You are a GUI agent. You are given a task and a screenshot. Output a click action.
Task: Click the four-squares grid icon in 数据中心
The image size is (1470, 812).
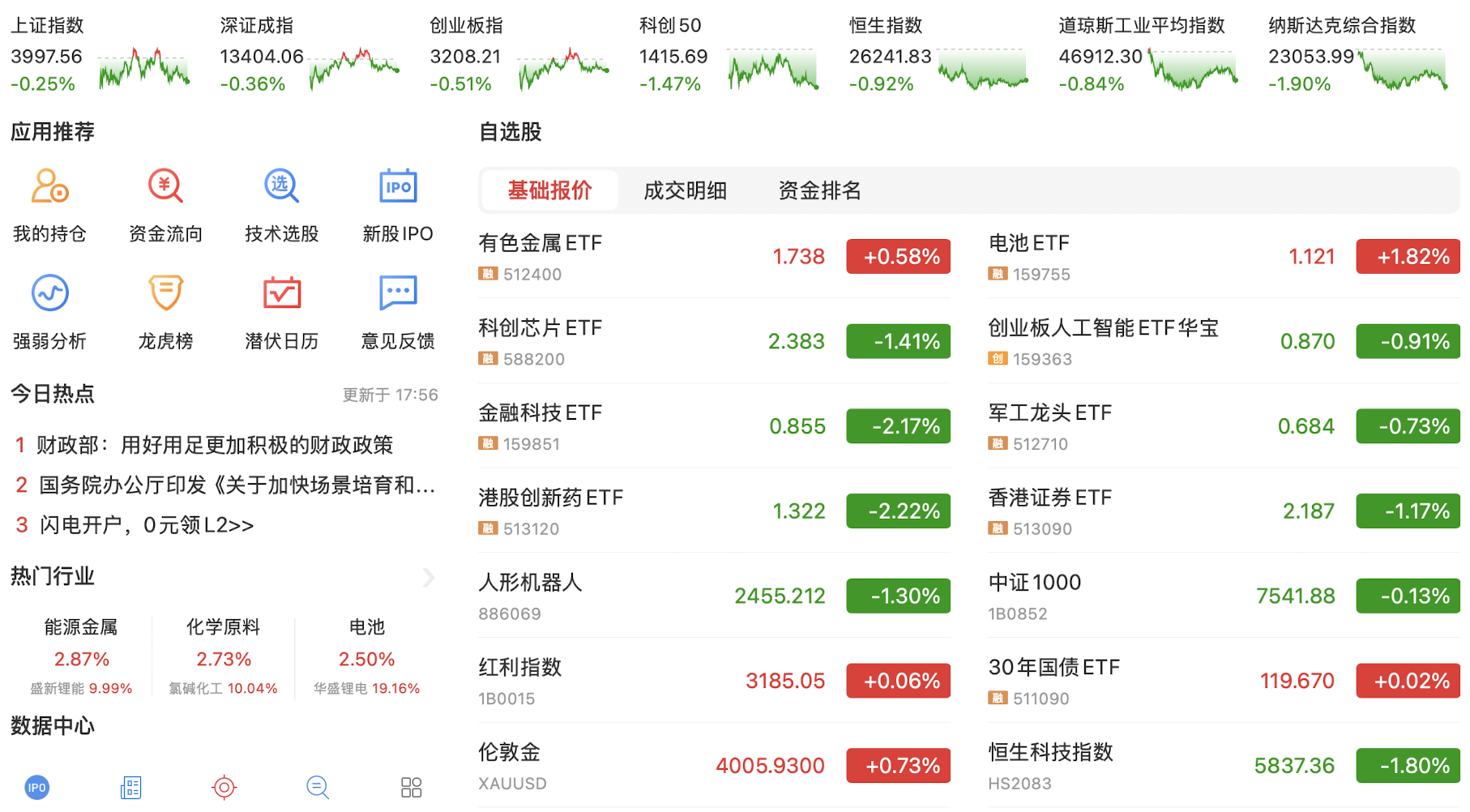411,787
